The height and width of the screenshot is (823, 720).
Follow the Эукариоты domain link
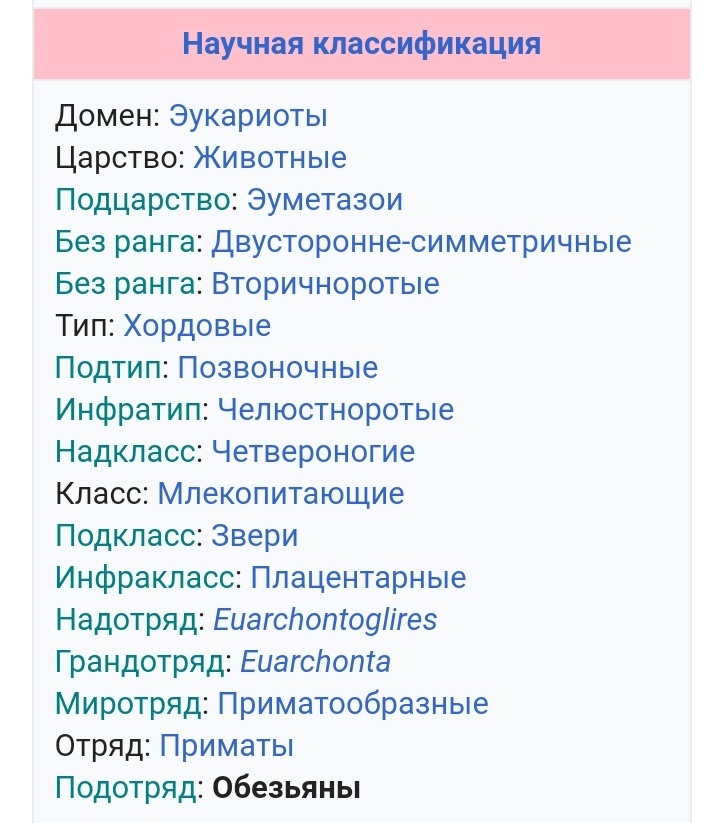(248, 116)
